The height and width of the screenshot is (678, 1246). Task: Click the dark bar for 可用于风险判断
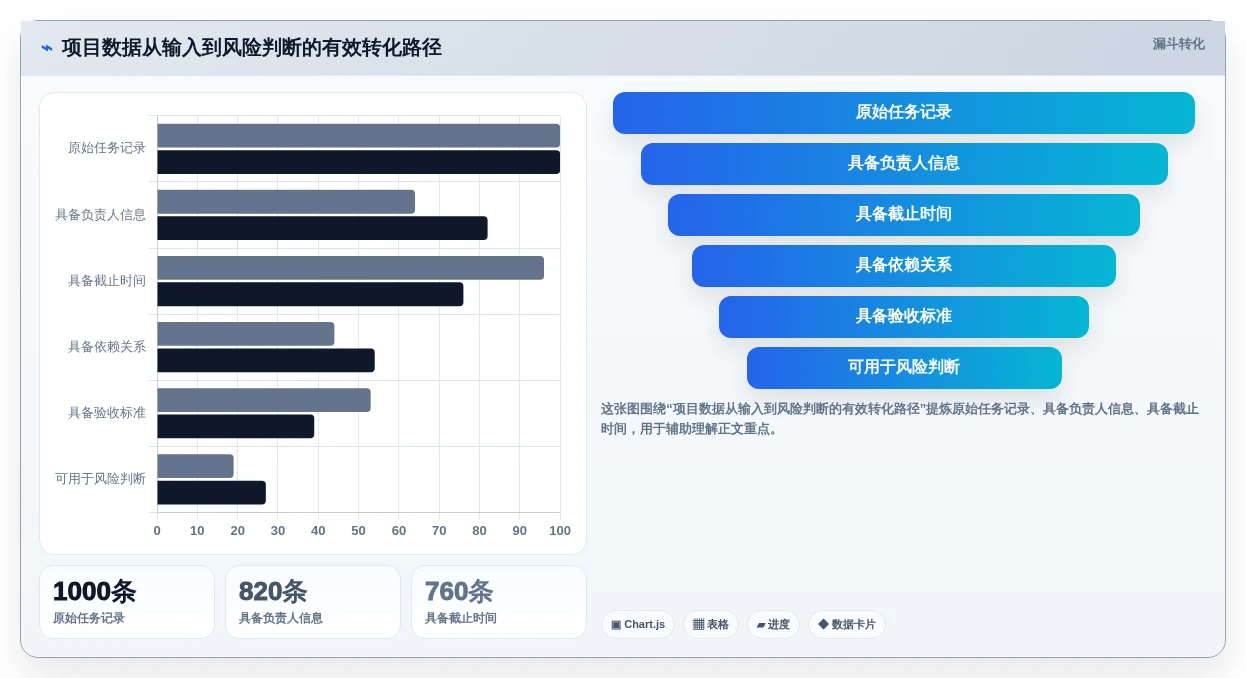click(x=211, y=492)
